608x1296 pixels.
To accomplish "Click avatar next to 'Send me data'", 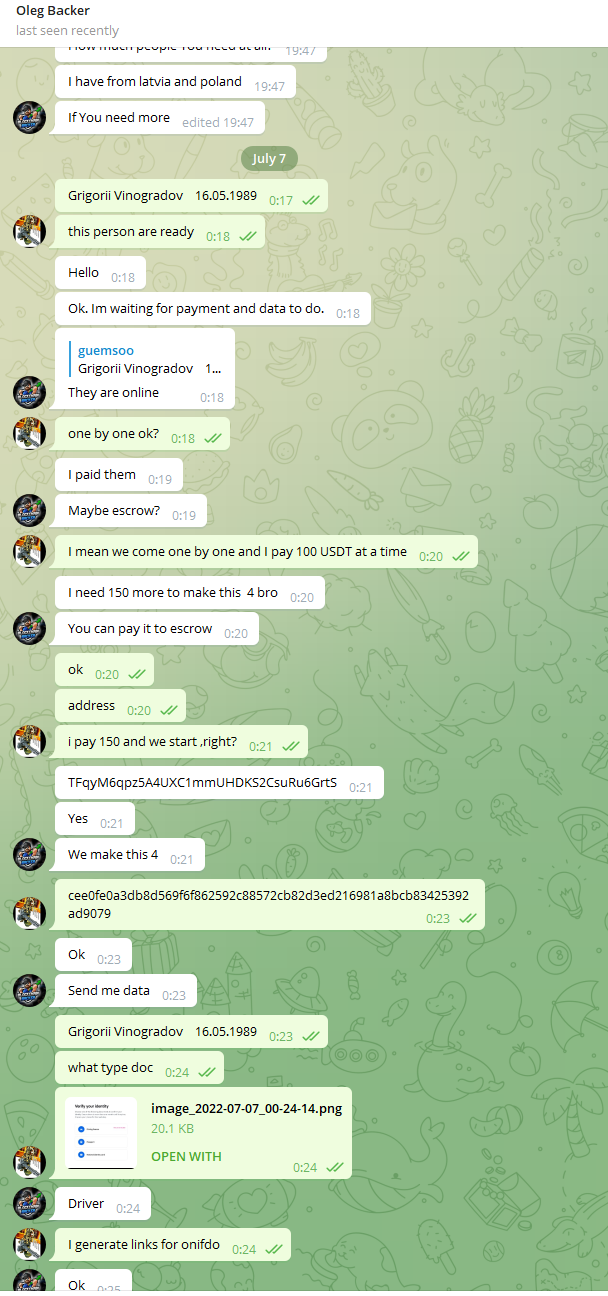I will pos(29,991).
